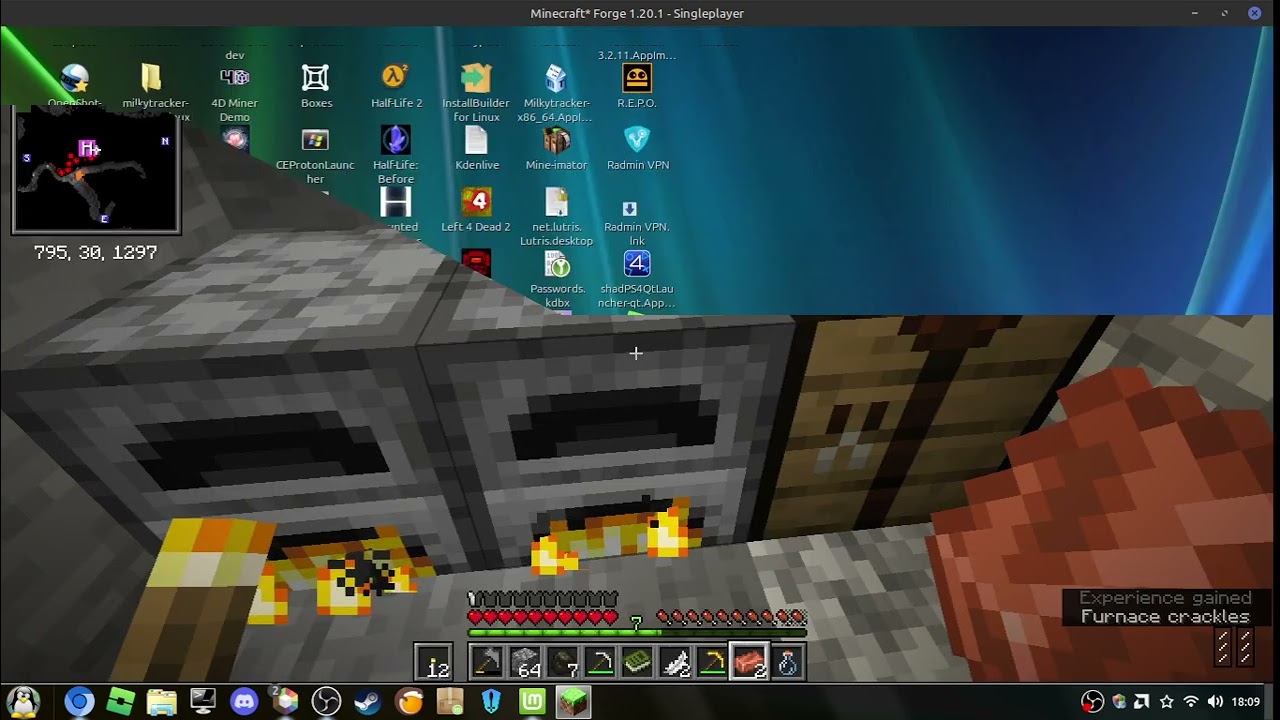Select the copper ingot hotbar slot

(x=749, y=662)
